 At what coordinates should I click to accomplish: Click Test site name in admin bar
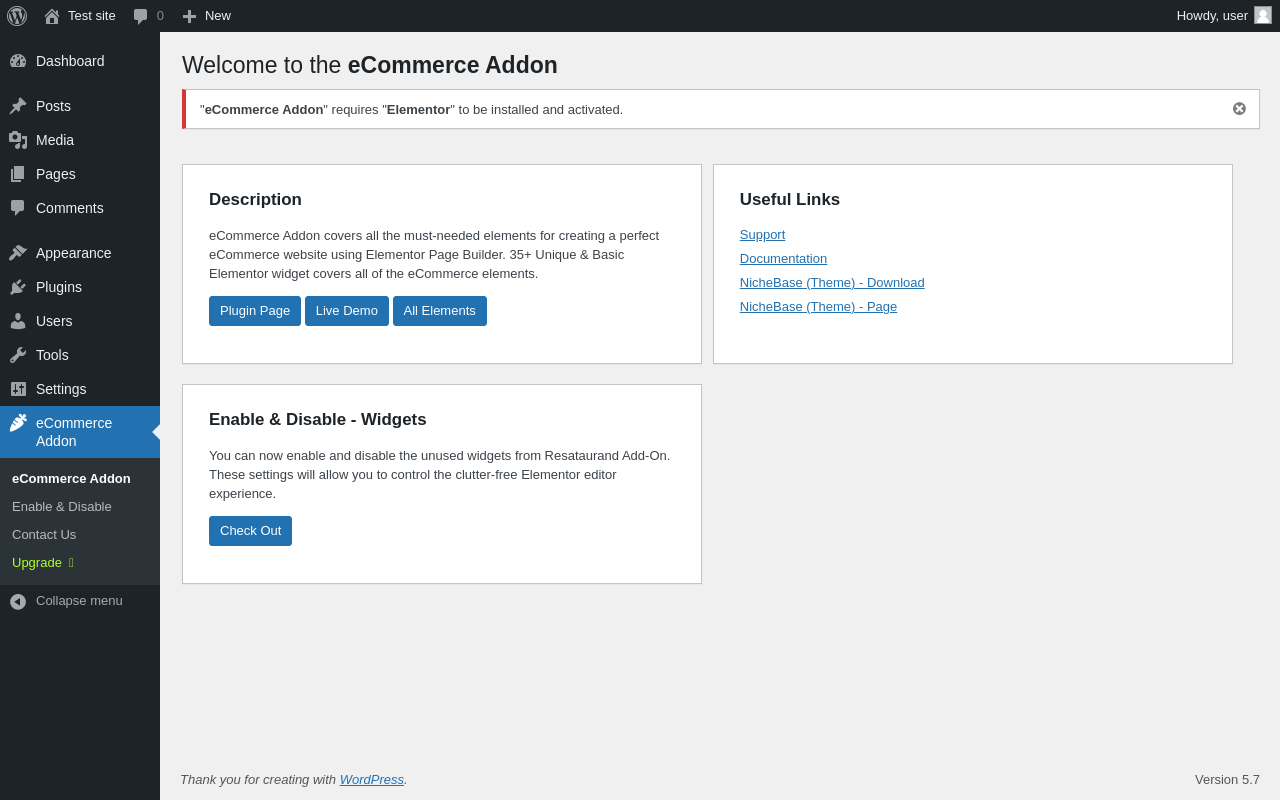coord(92,16)
